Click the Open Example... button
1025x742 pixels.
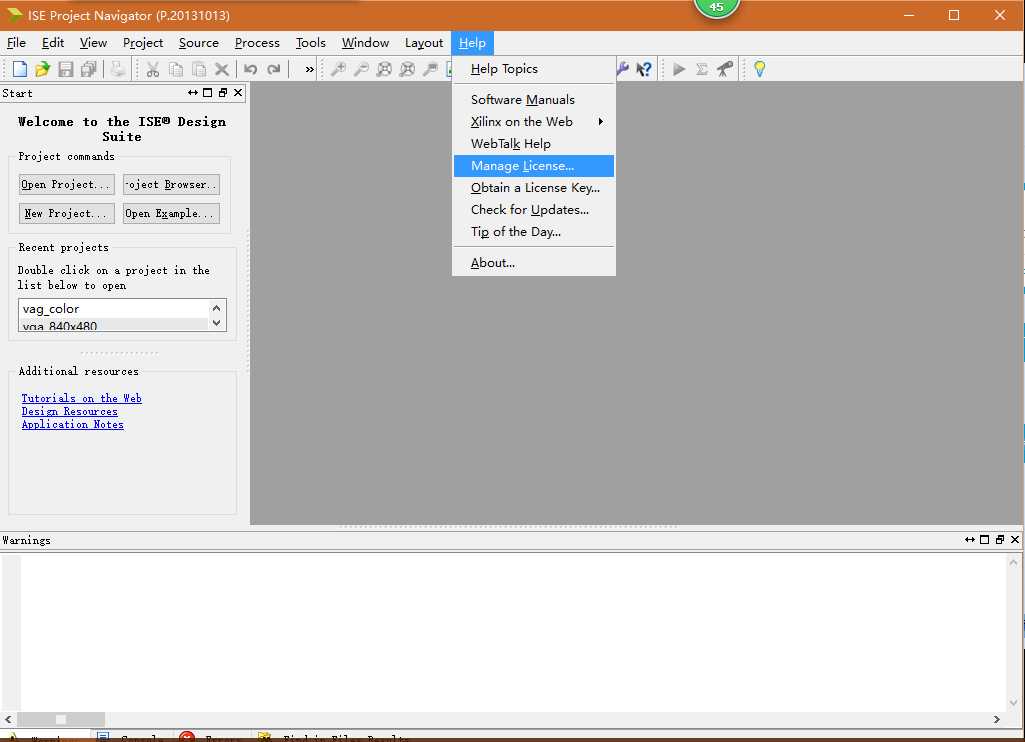pos(171,213)
